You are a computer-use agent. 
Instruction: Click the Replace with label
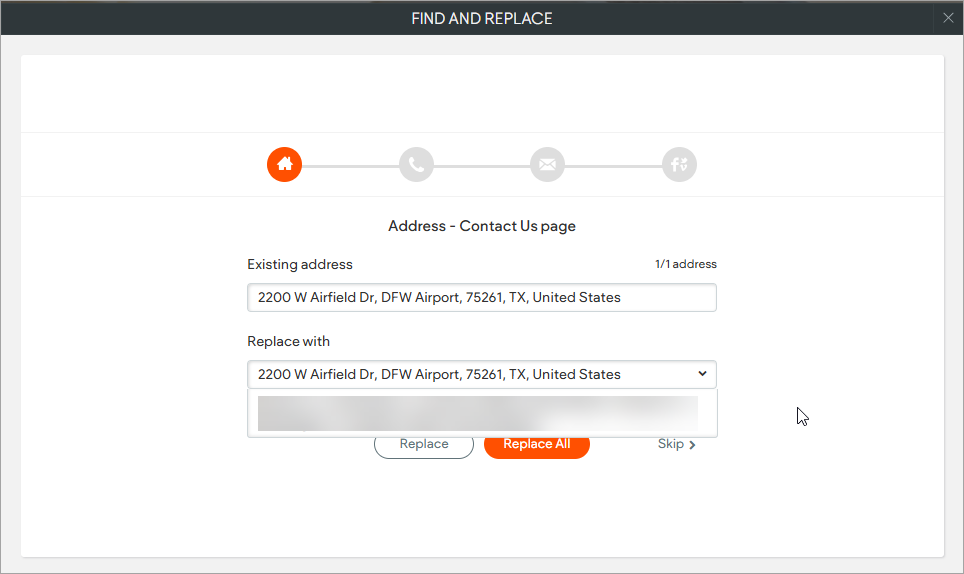288,342
